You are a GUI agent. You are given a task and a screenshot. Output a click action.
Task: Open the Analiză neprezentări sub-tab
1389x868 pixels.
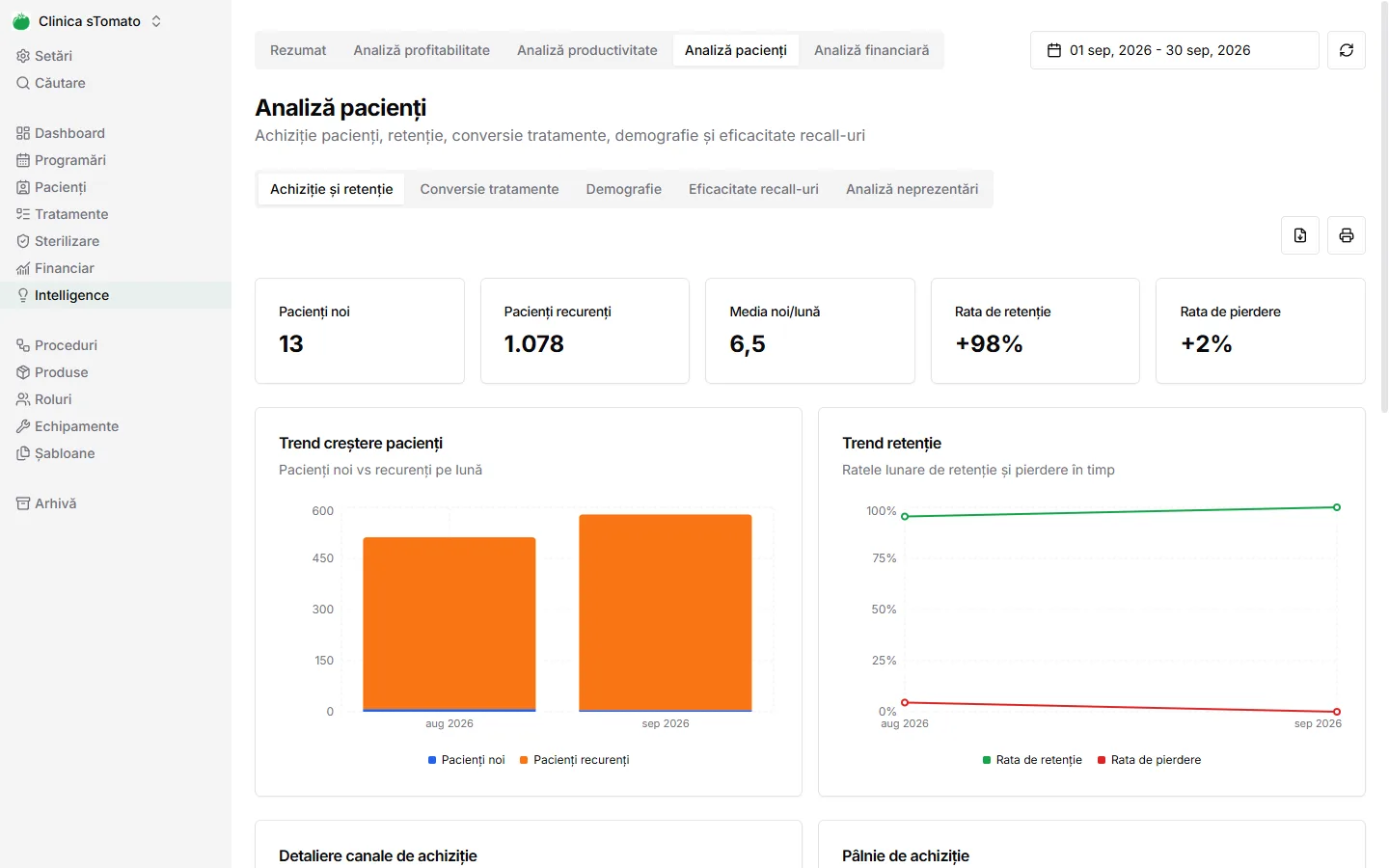coord(912,189)
